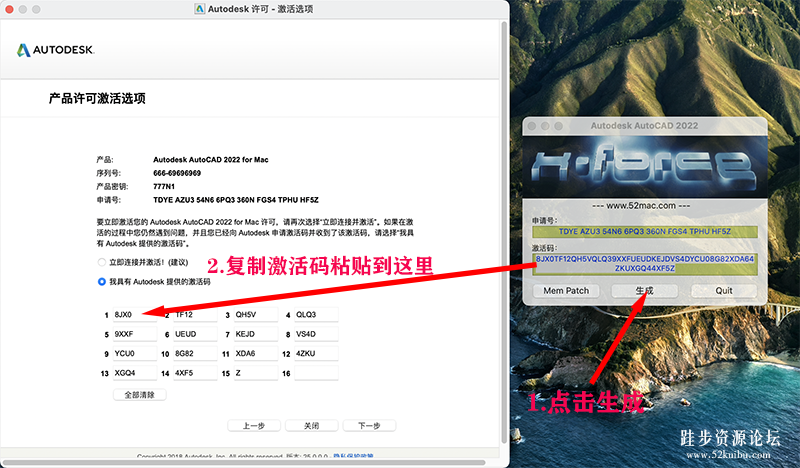This screenshot has height=468, width=800.
Task: Click activation code field 11 containing XDA6
Action: pos(256,353)
